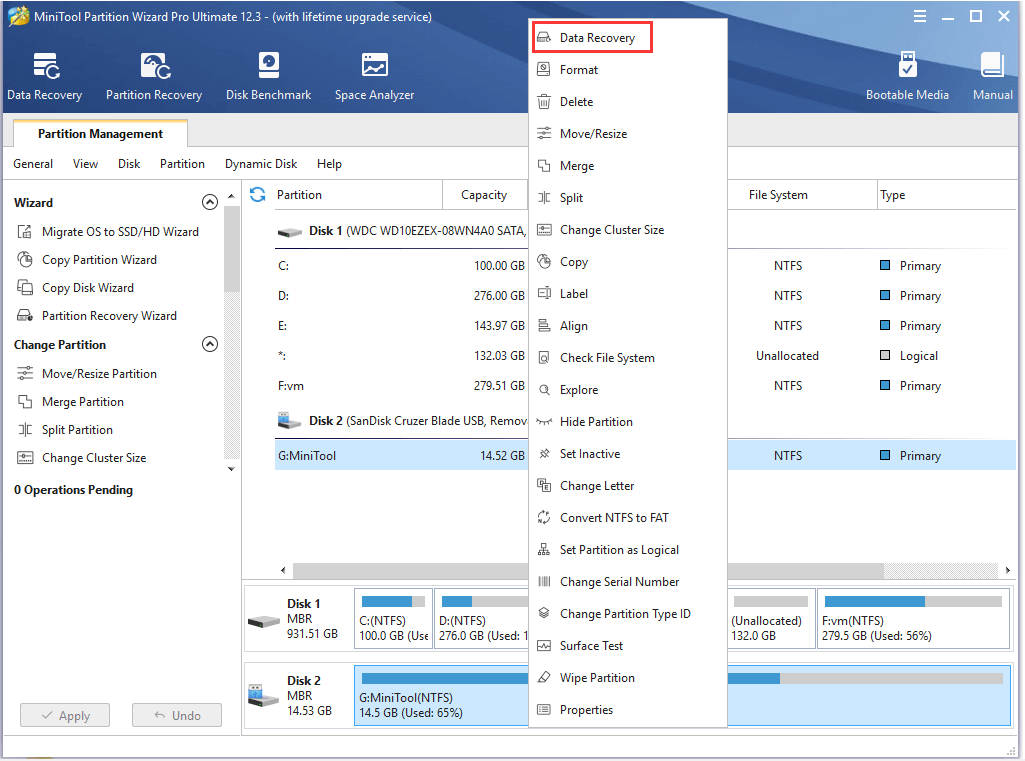Click the Set Inactive icon in the menu
1025x761 pixels.
tap(544, 454)
